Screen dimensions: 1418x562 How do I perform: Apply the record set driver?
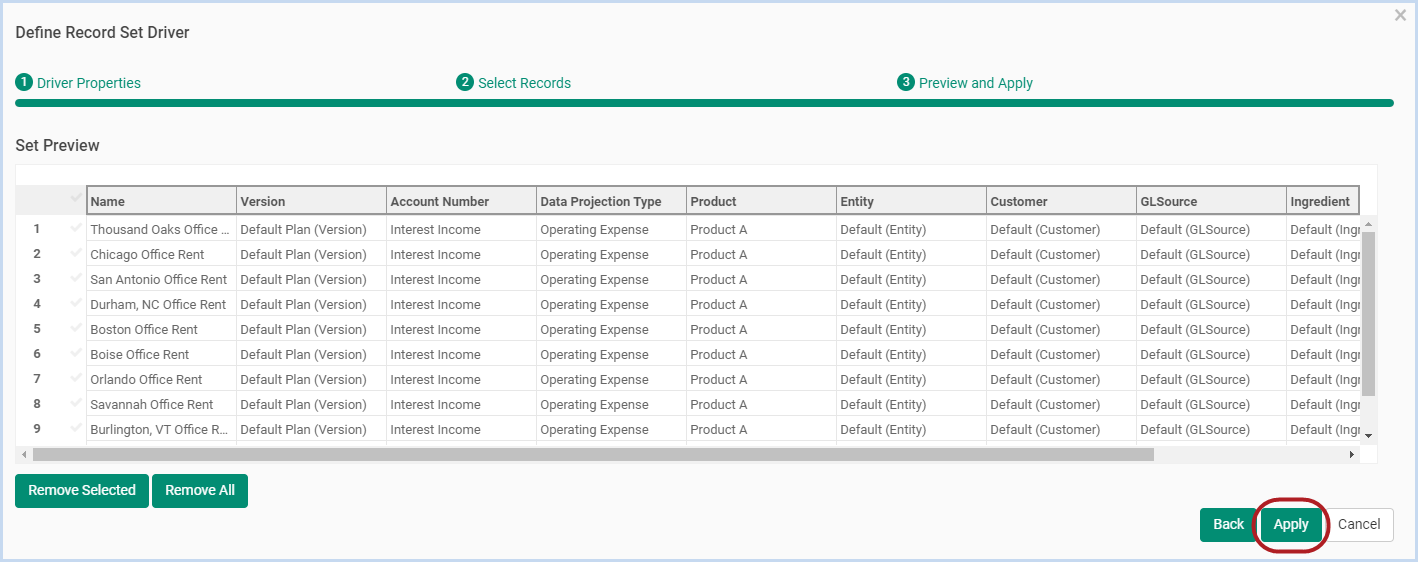(1291, 525)
